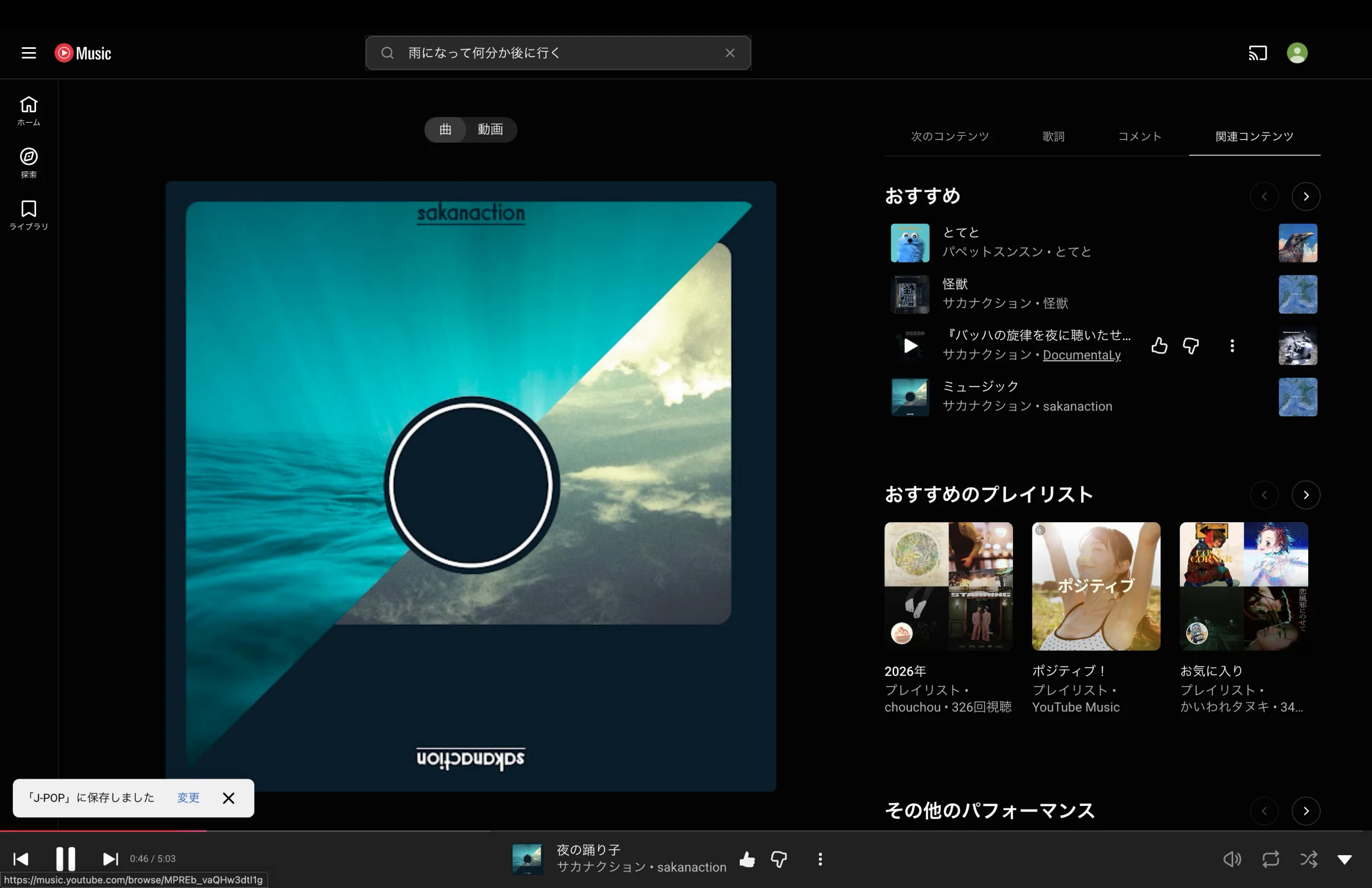Open sakanaction album link in player bar
The height and width of the screenshot is (888, 1372).
click(691, 867)
